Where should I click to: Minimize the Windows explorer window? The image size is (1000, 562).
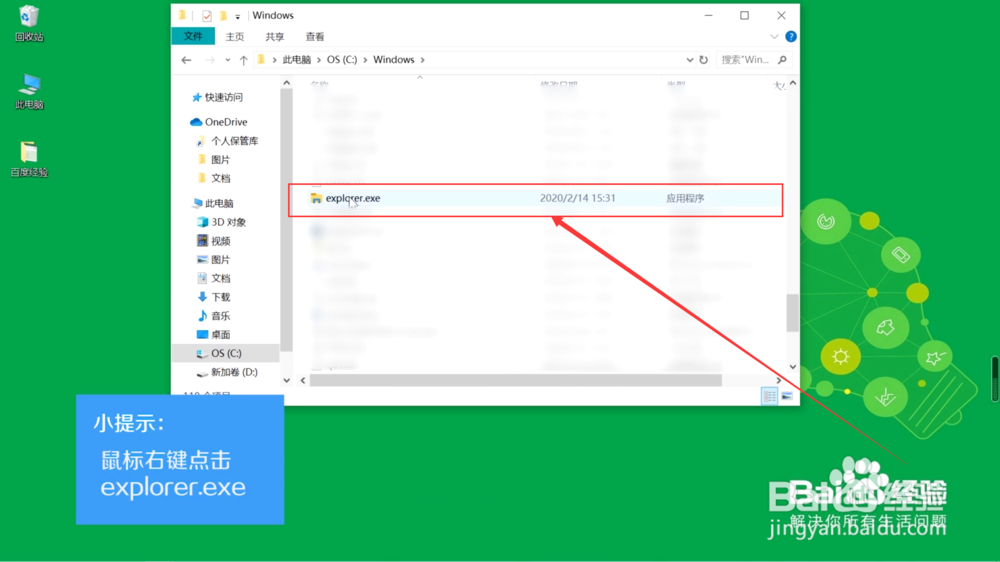(709, 15)
